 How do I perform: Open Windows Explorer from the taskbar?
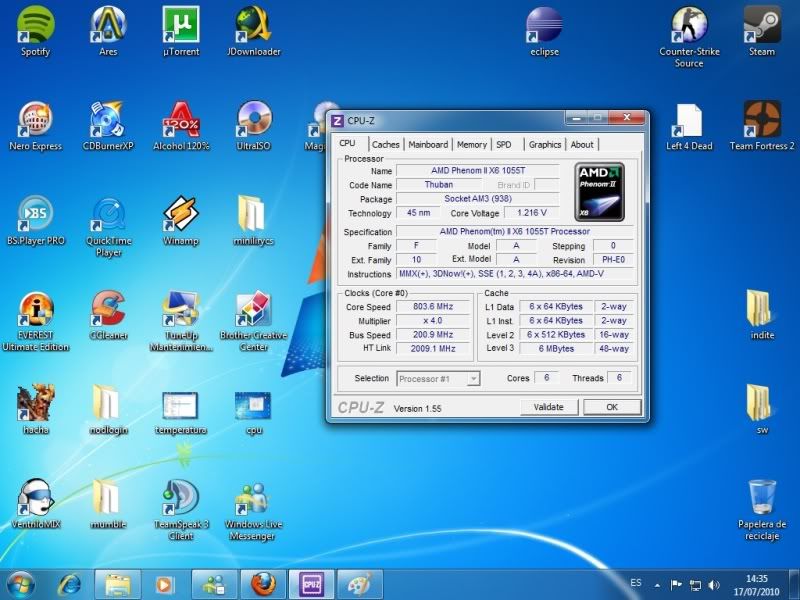click(x=117, y=585)
